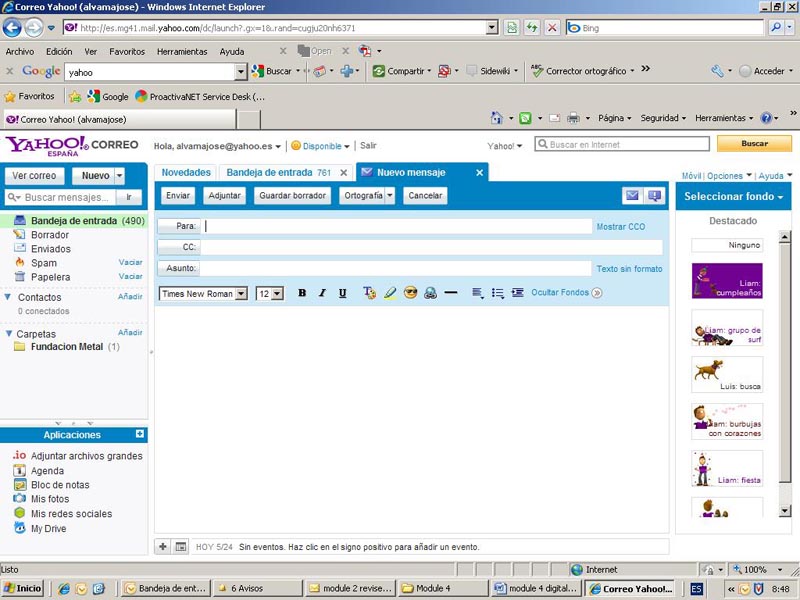The height and width of the screenshot is (600, 800).
Task: Collapse the Carpetas folder section
Action: point(8,334)
